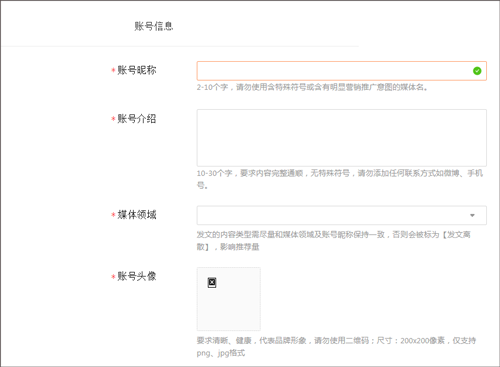Focus the 账号昵称 input field

pos(342,71)
